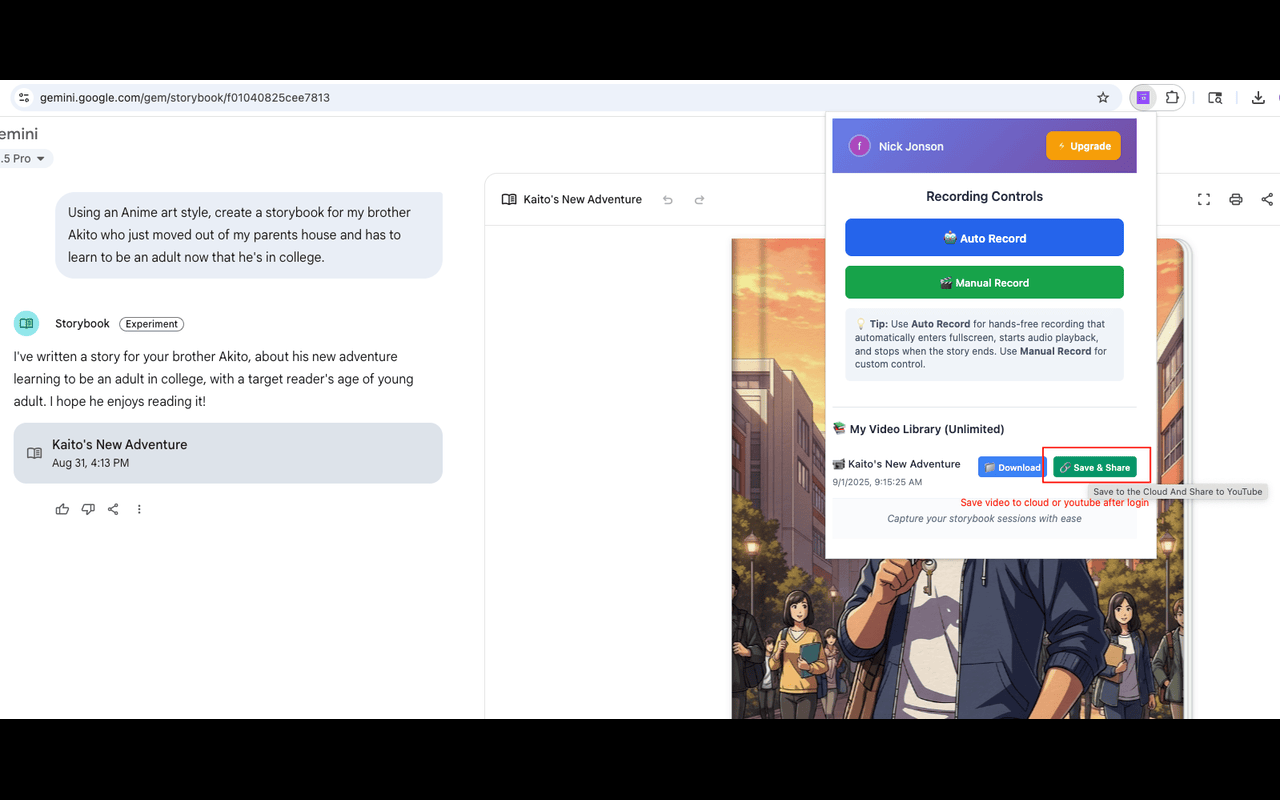
Task: Click the 9/1/2025, 9:15:25 AM timestamp
Action: (x=877, y=482)
